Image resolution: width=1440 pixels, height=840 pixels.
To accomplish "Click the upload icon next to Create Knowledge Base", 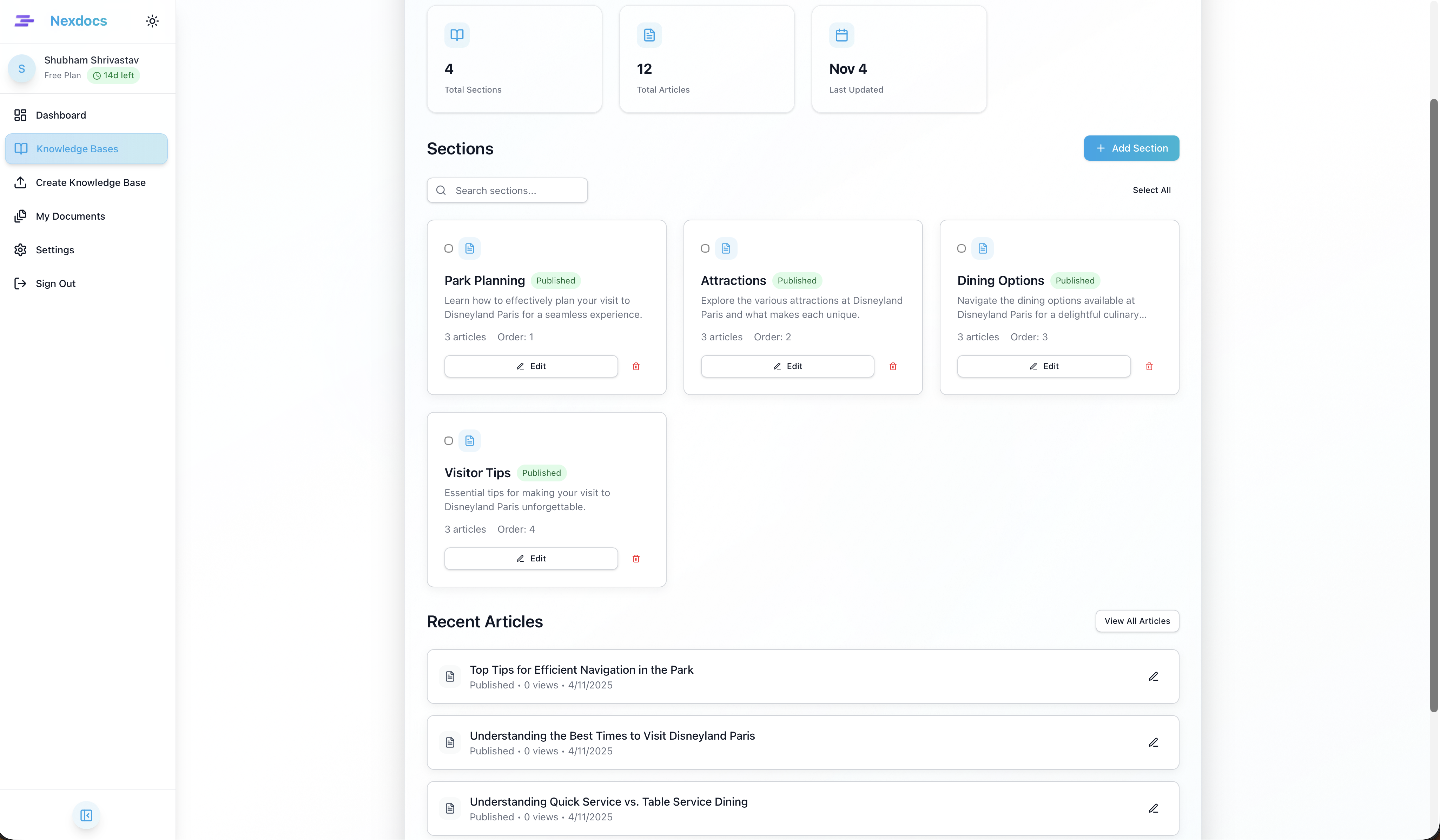I will coord(21,182).
